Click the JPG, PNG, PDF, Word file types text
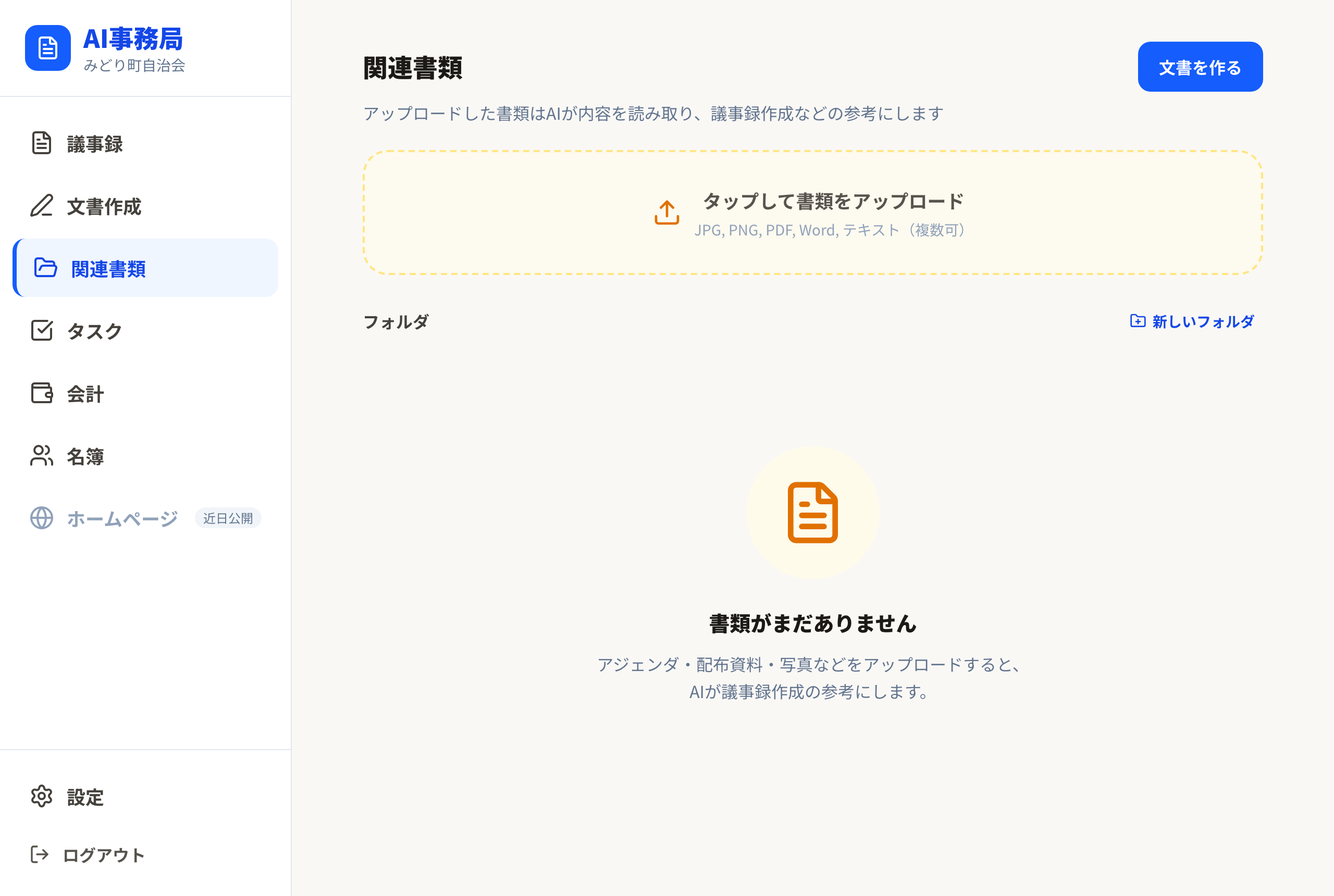This screenshot has width=1334, height=896. (831, 230)
